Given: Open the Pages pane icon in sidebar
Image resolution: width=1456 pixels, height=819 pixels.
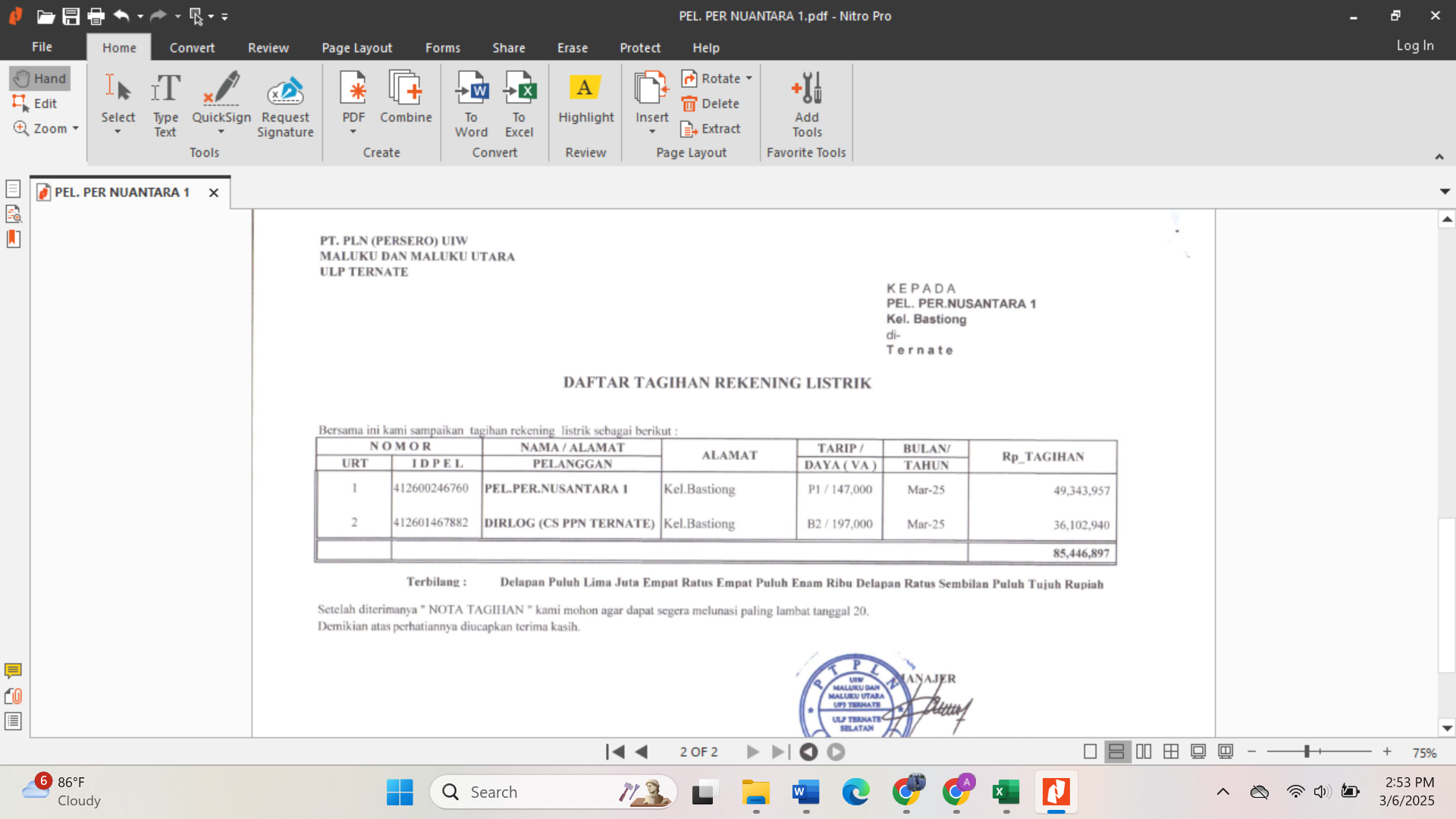Looking at the screenshot, I should 13,189.
